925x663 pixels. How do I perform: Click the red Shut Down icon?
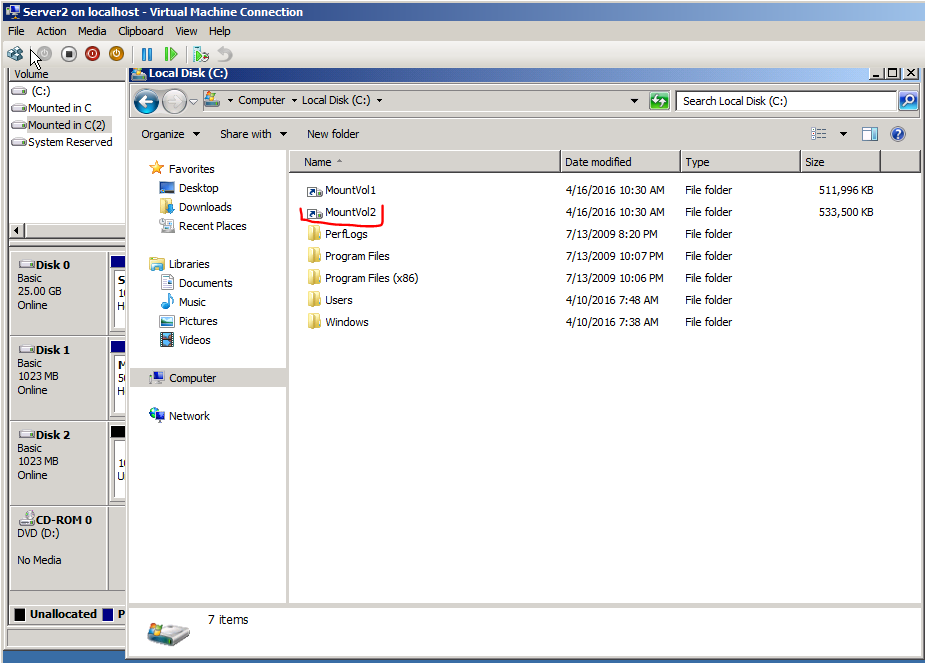93,54
